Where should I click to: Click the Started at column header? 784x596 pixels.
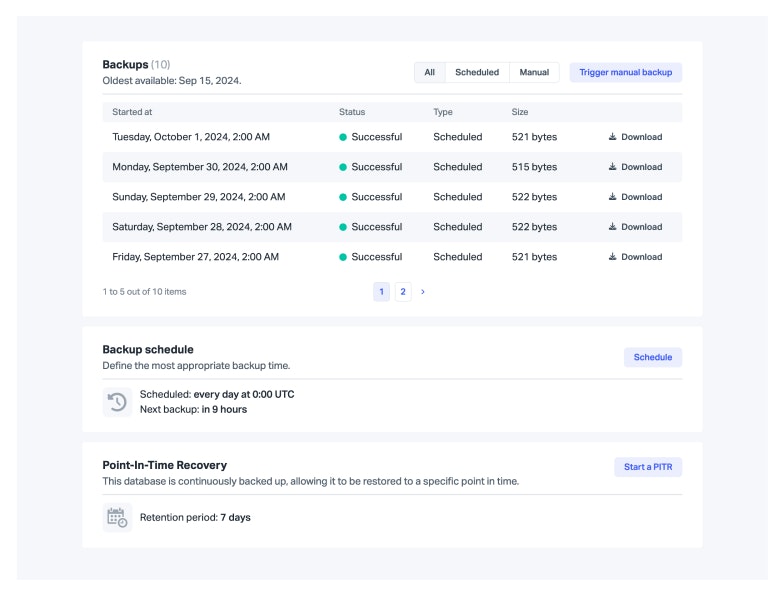[x=132, y=112]
